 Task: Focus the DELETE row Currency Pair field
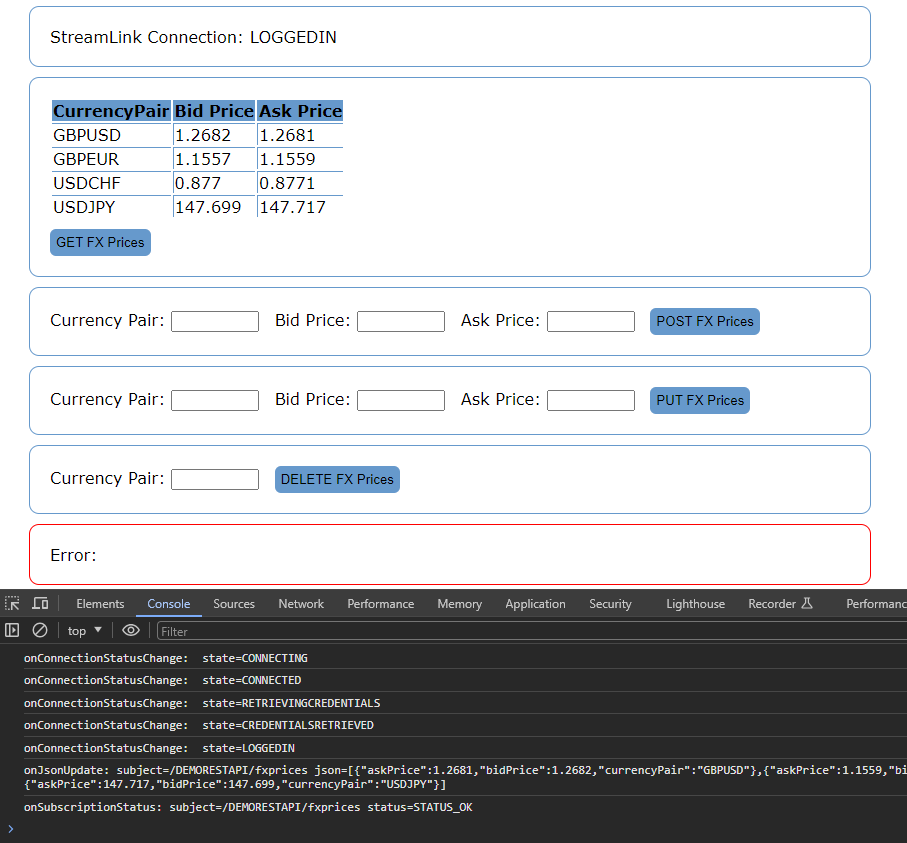pos(215,479)
